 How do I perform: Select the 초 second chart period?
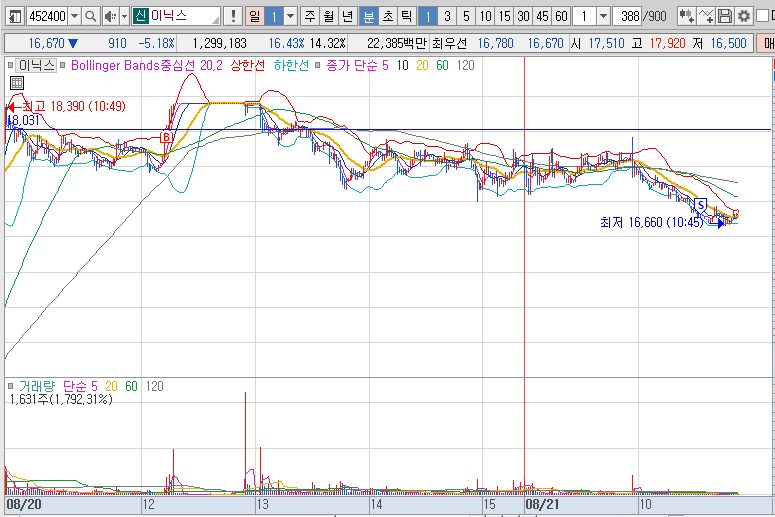(388, 16)
